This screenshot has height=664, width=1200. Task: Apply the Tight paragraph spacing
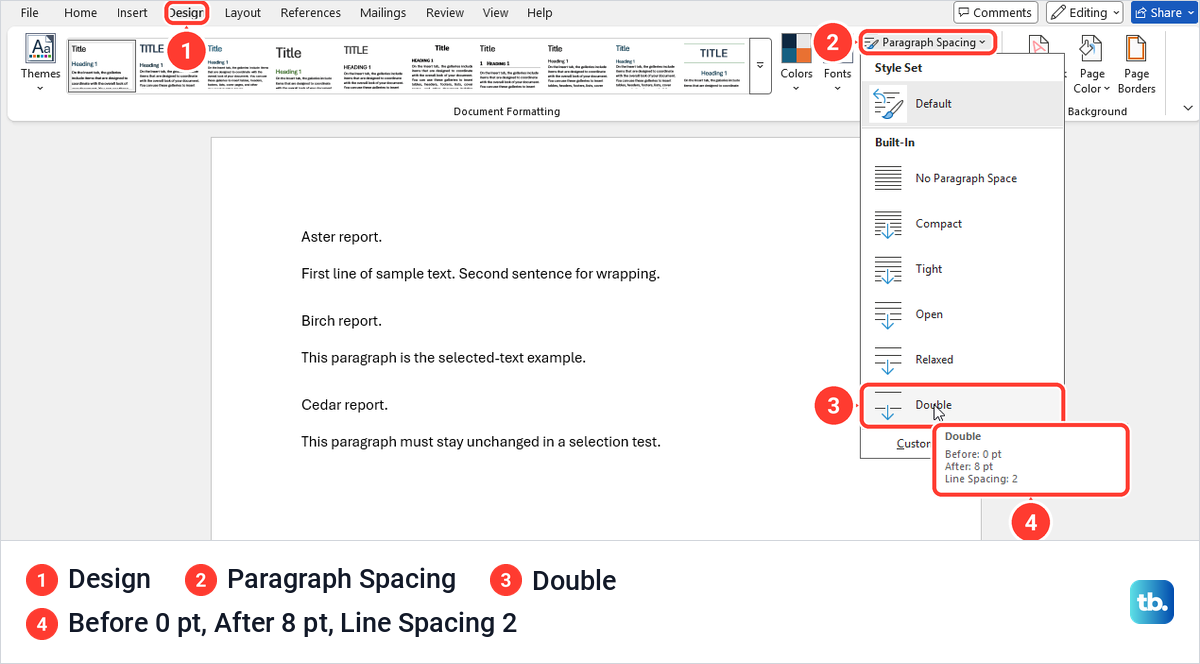click(962, 269)
